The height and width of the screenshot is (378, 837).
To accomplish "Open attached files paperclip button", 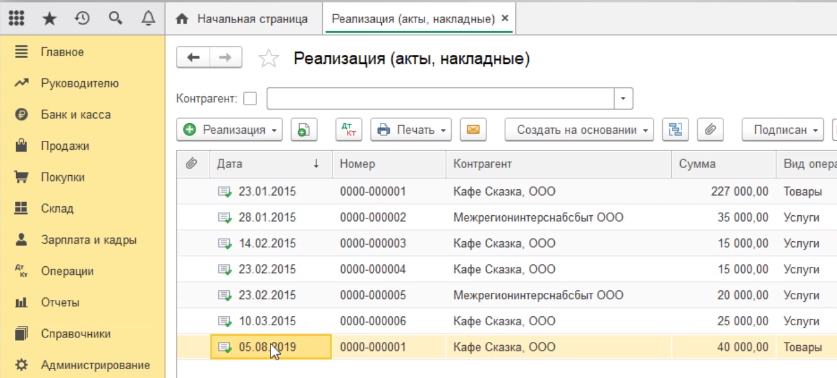I will point(710,130).
